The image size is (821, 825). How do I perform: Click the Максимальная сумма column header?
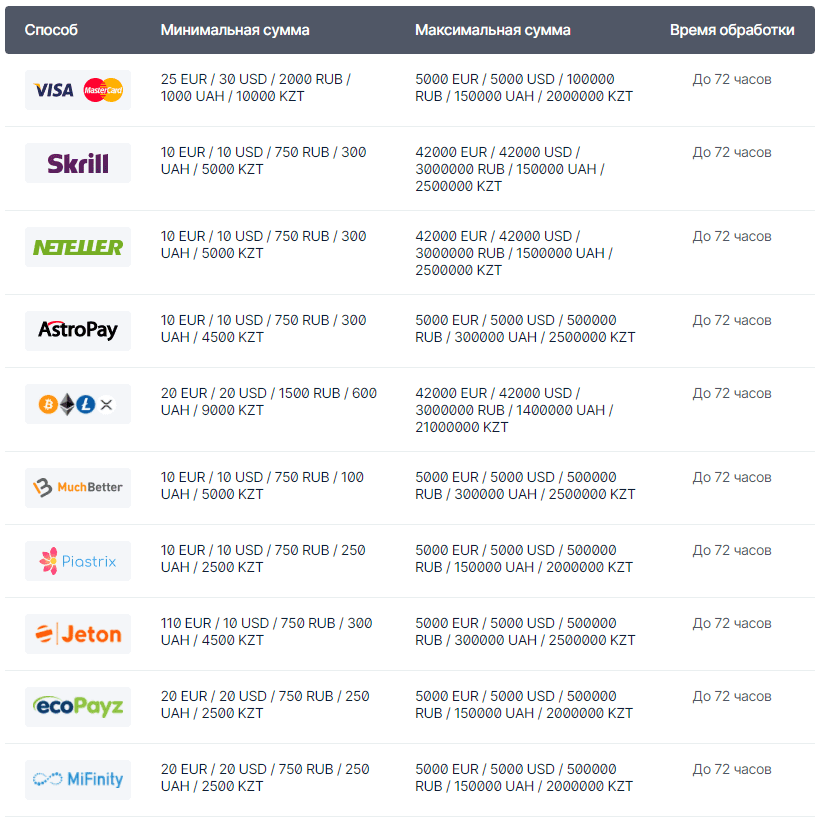coord(493,30)
